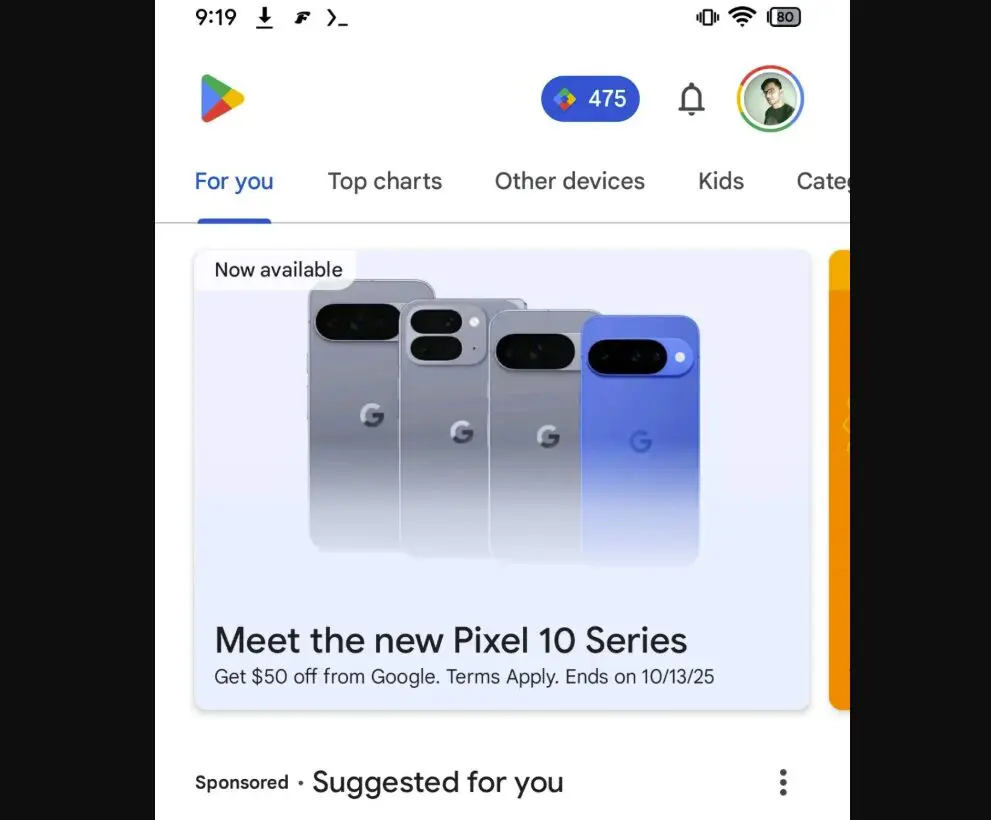Tap the Wi-Fi status icon
The width and height of the screenshot is (991, 820).
(742, 17)
